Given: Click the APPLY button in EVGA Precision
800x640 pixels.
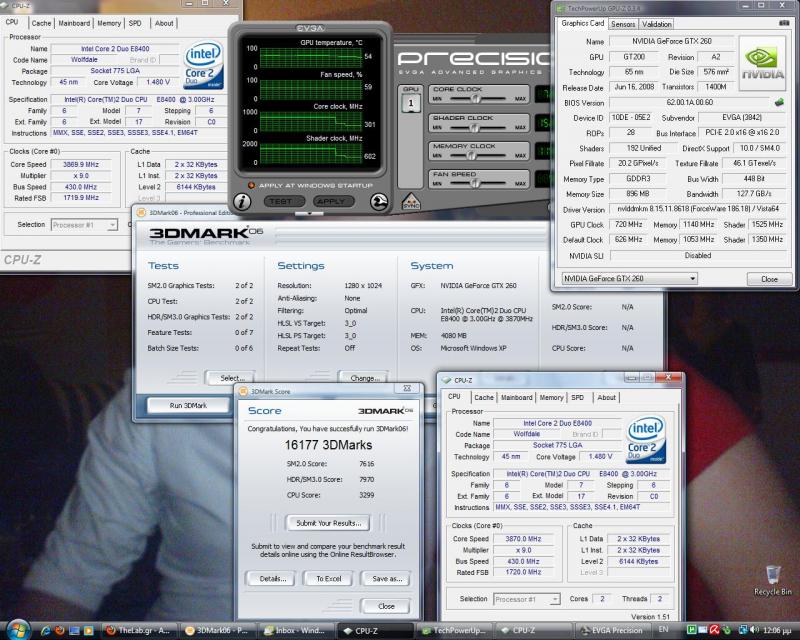Looking at the screenshot, I should [x=333, y=202].
